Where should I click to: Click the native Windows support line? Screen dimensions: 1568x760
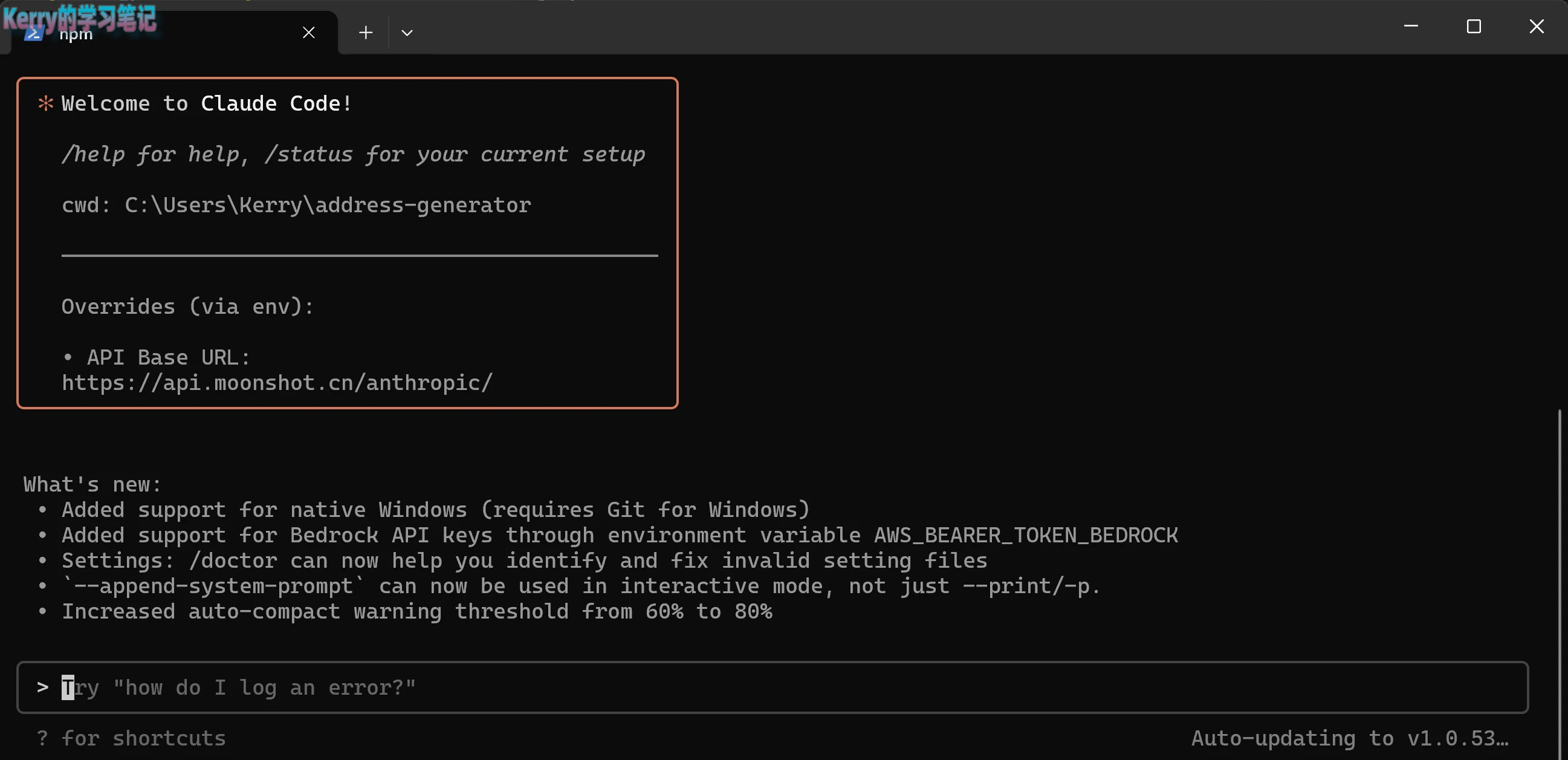pos(436,510)
